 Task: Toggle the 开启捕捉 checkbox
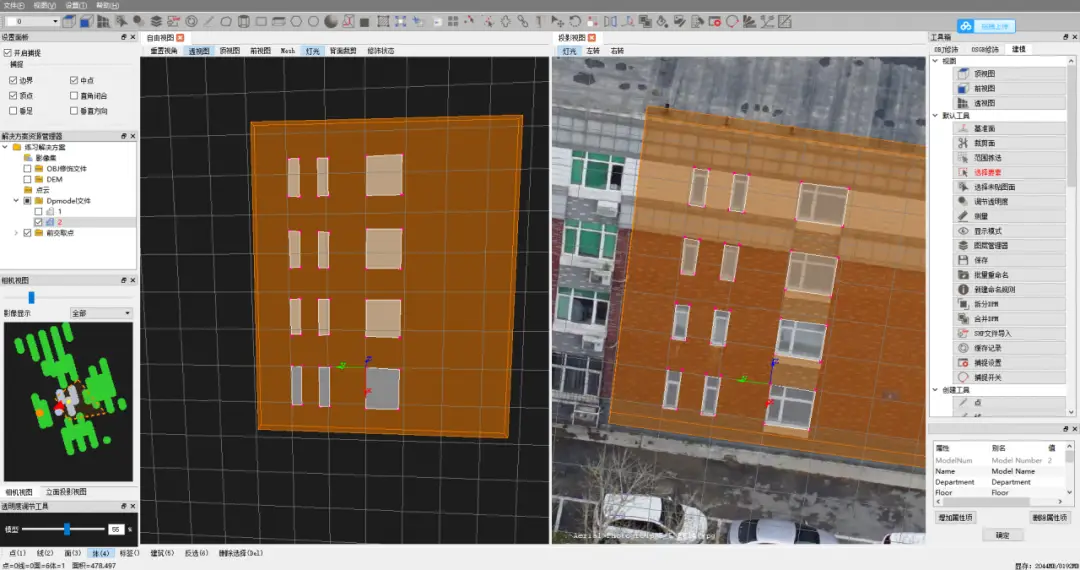click(x=8, y=52)
